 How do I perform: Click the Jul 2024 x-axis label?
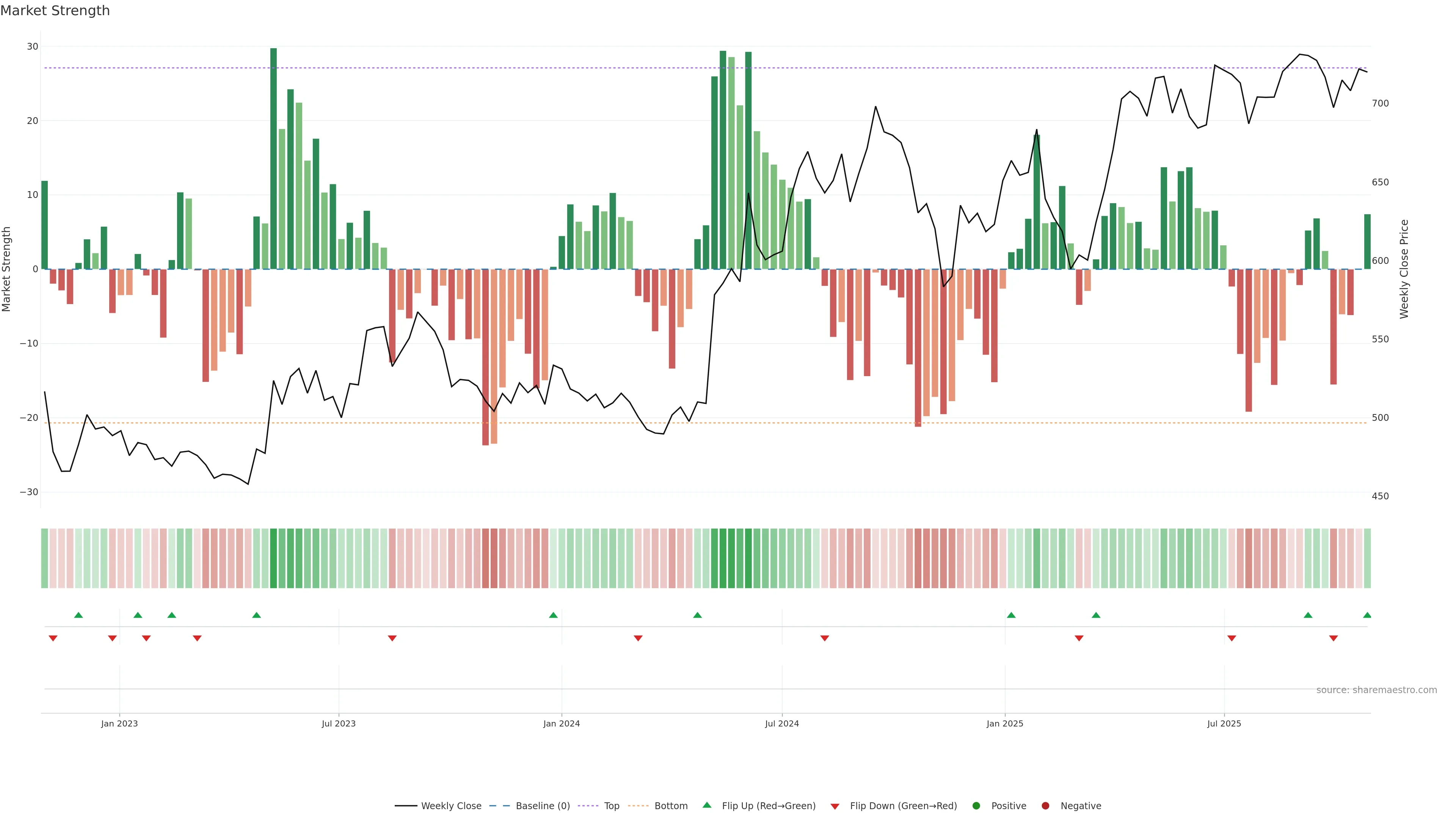782,723
